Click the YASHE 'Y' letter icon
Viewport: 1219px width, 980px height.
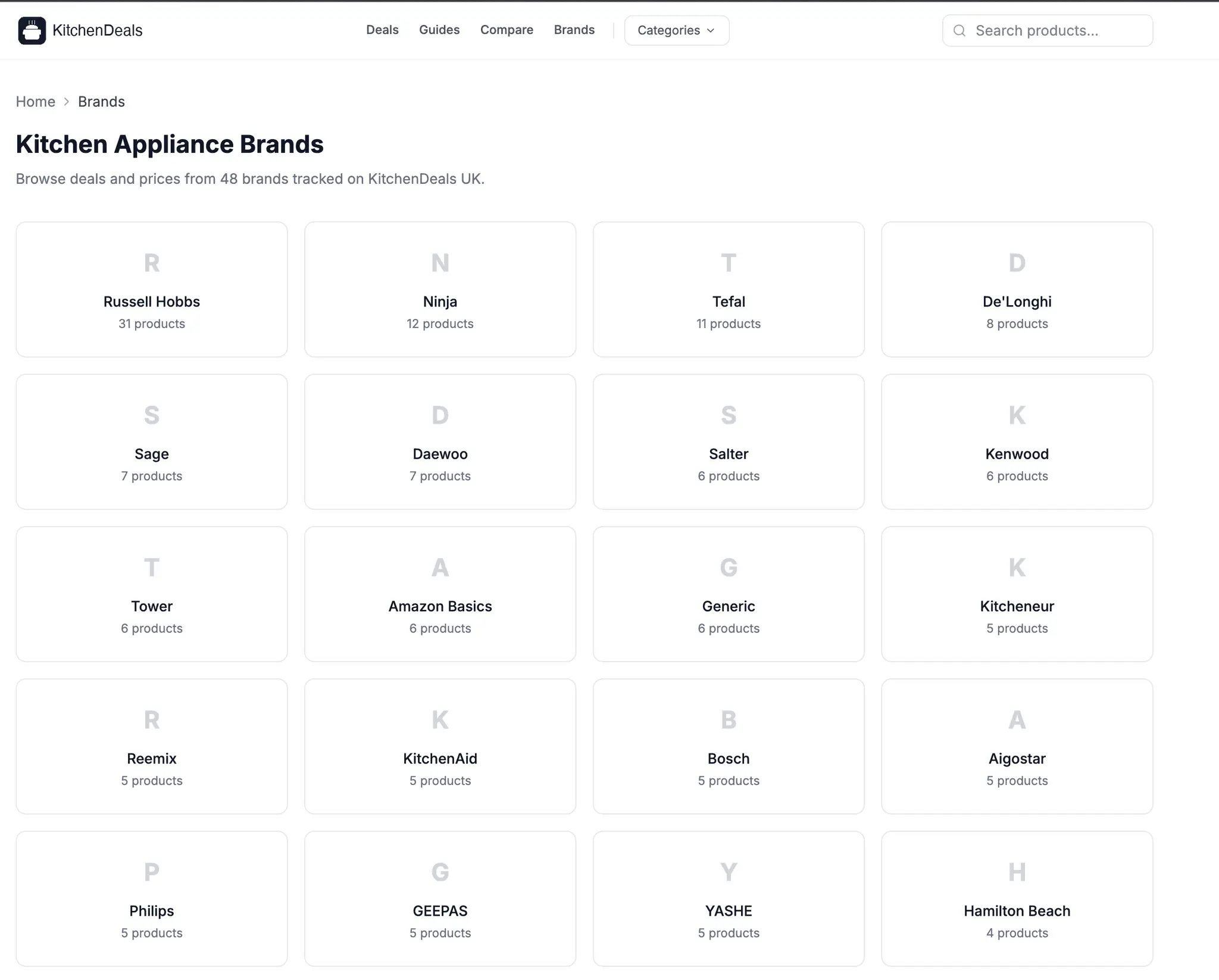coord(729,872)
